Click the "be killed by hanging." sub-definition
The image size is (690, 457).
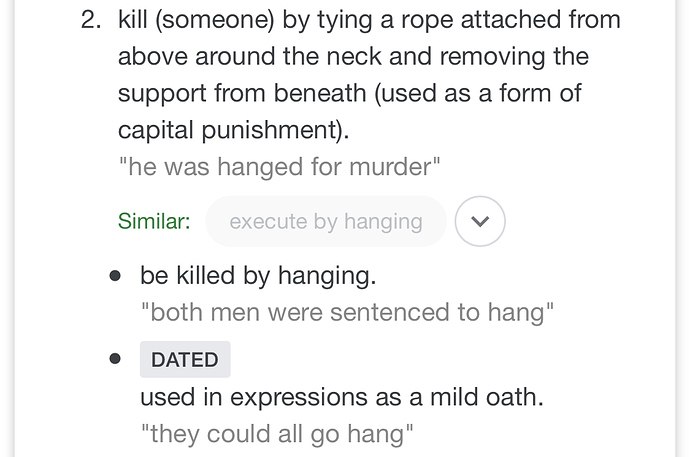click(258, 275)
